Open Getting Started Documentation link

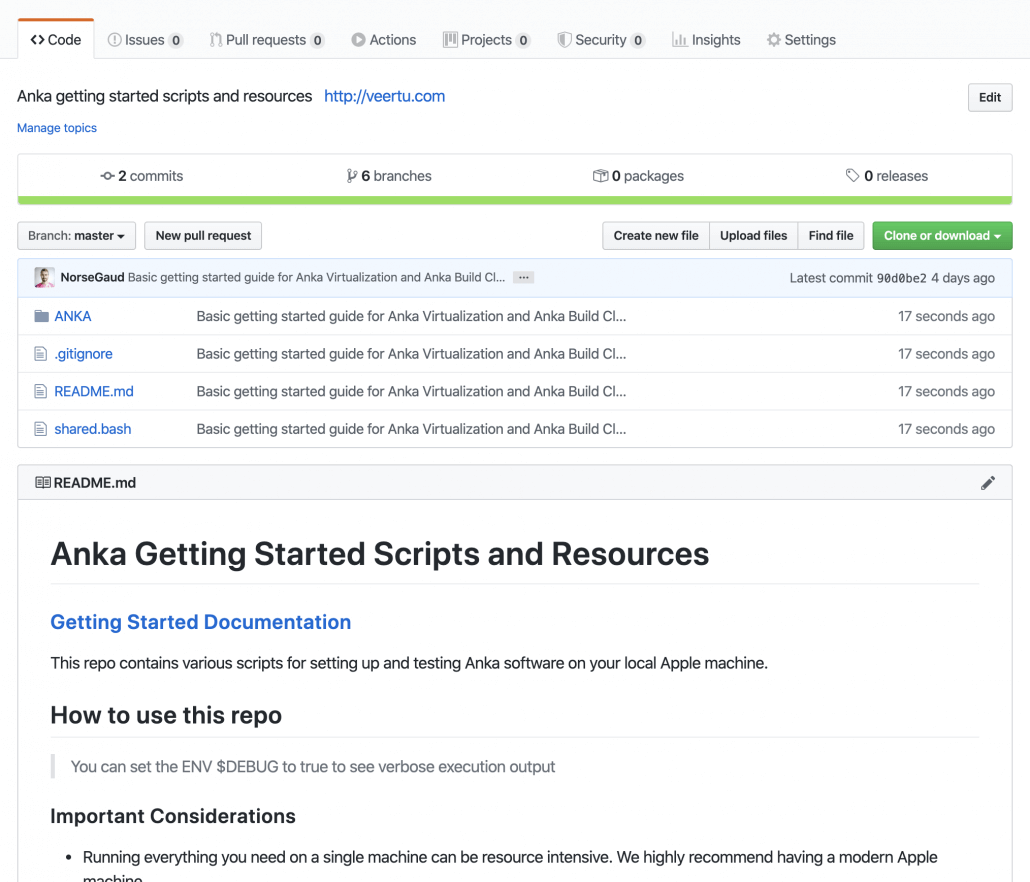(201, 622)
